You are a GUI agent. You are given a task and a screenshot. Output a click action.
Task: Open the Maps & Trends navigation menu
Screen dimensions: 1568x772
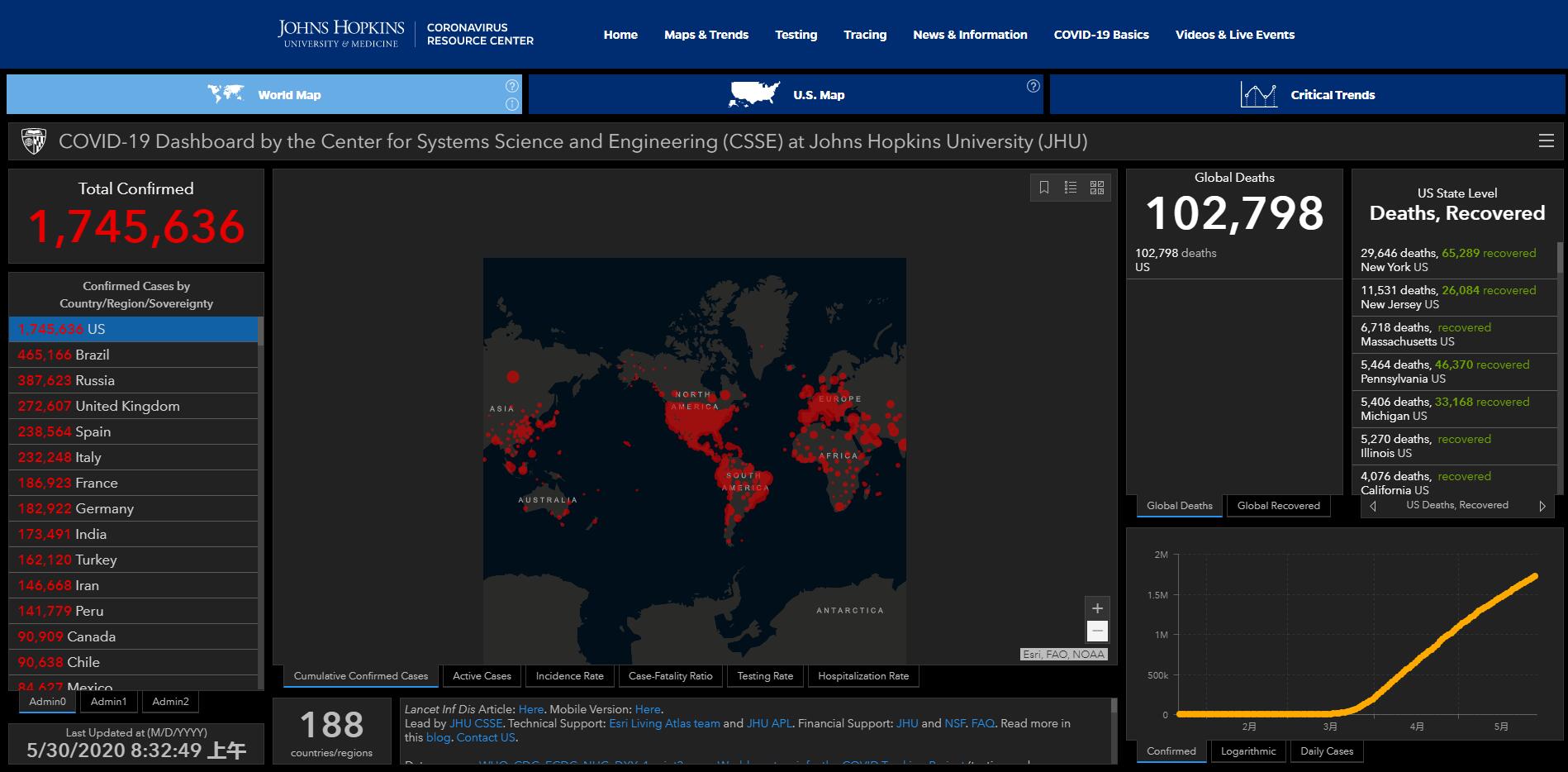point(706,35)
